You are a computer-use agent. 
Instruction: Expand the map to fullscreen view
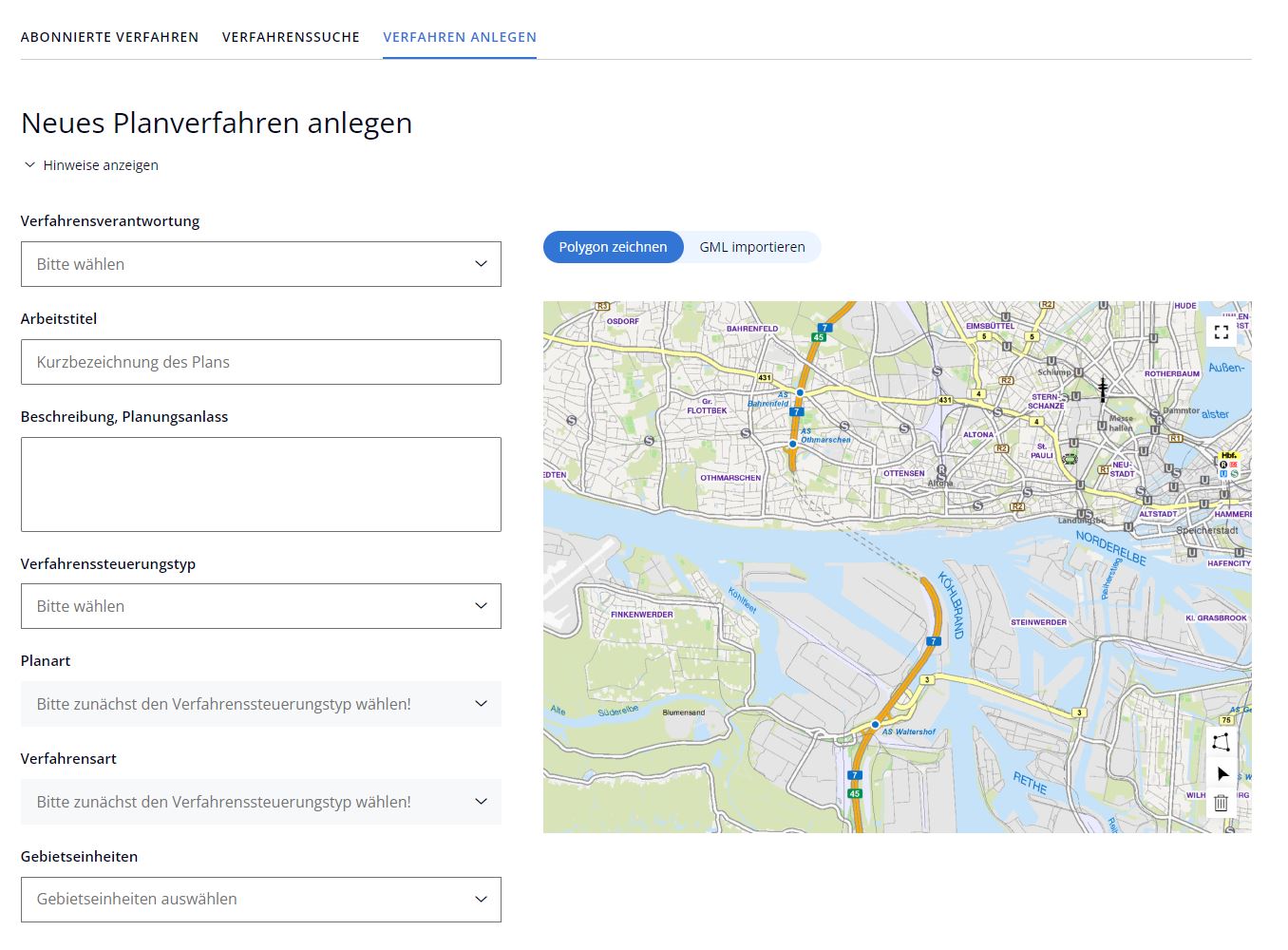1222,332
